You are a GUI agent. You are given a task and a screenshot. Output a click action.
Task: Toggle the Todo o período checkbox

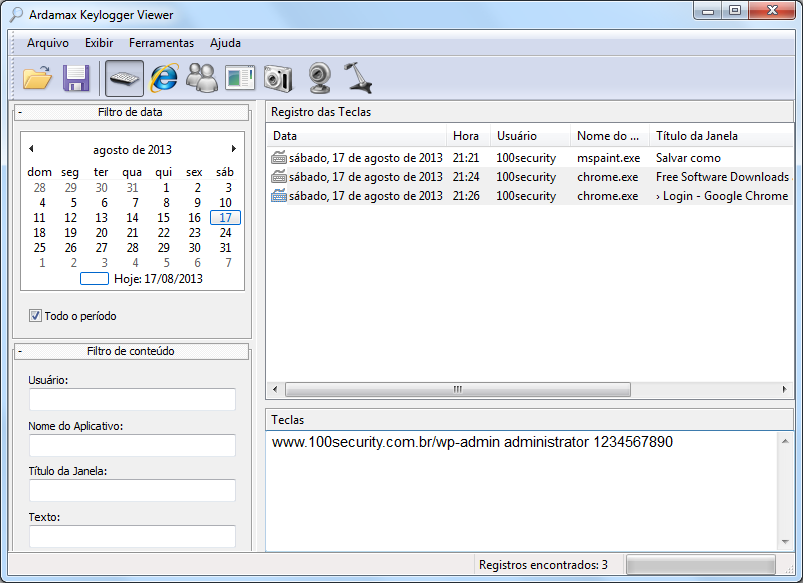click(x=35, y=316)
